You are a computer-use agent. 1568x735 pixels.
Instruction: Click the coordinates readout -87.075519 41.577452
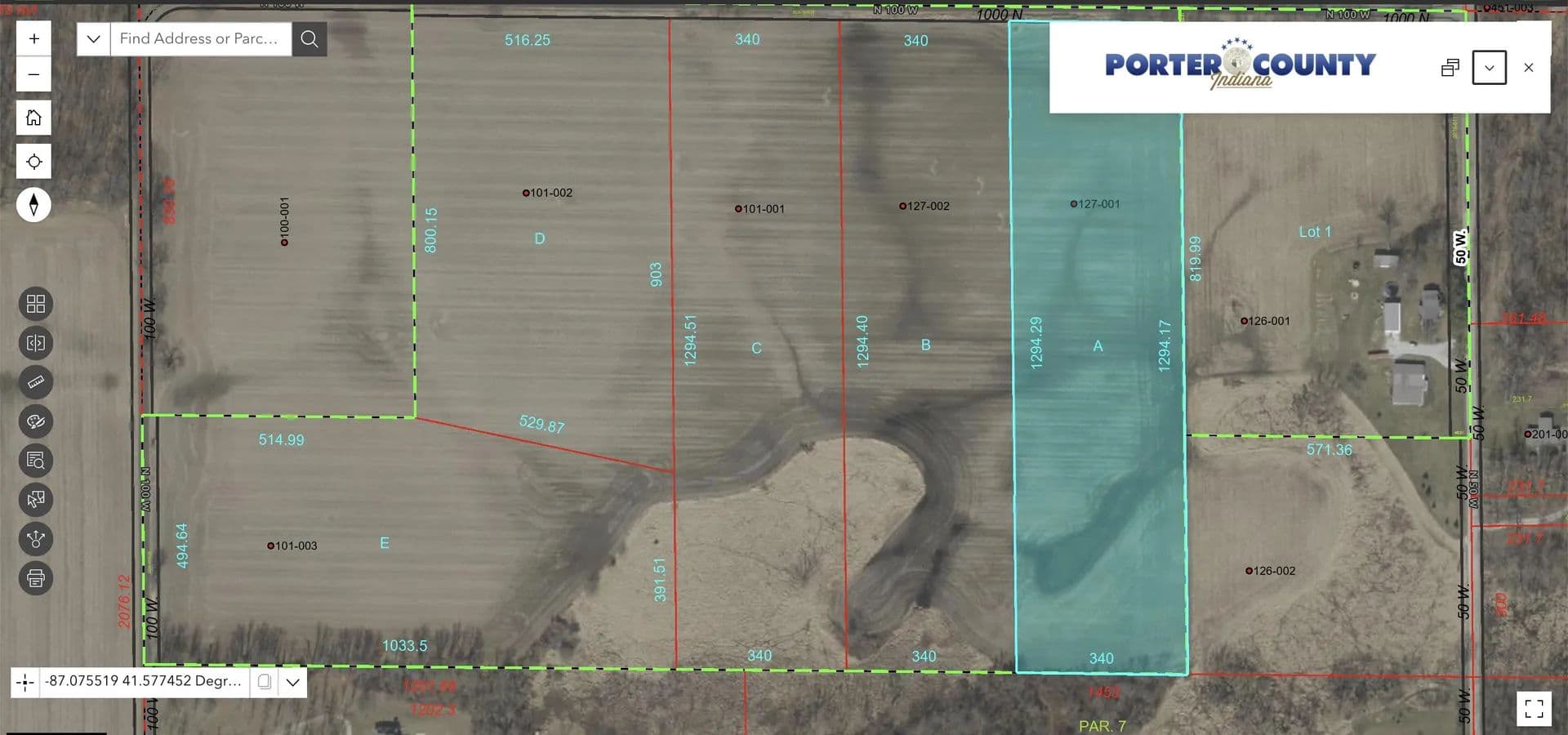coord(143,680)
